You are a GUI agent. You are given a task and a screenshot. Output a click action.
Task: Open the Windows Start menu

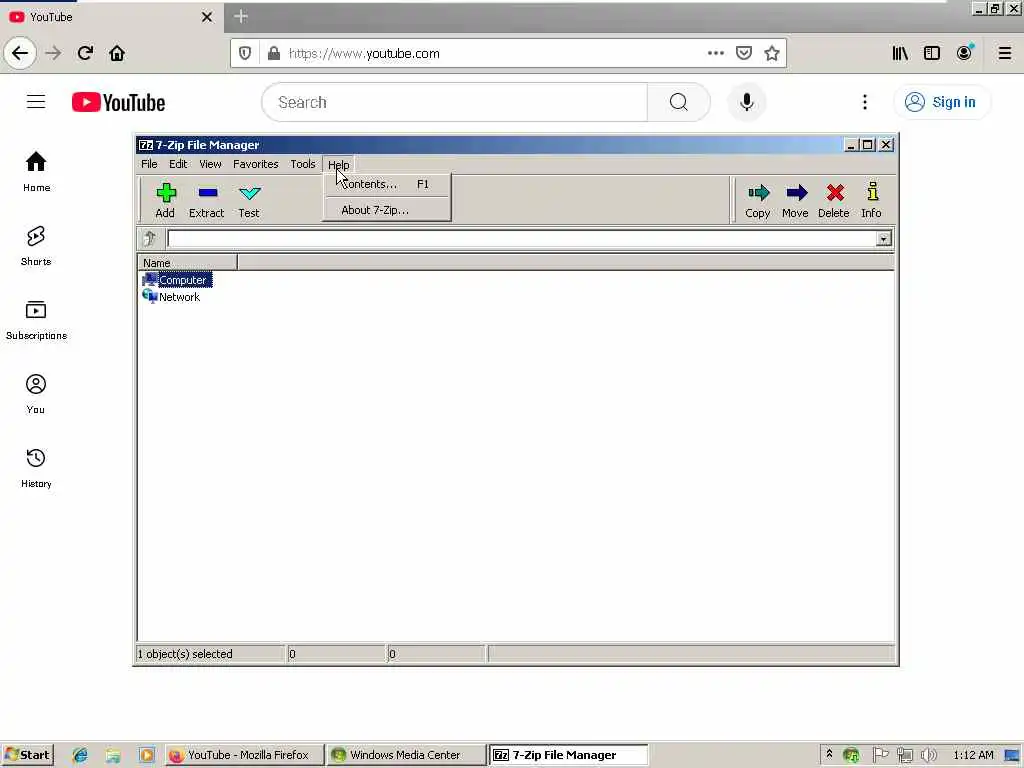click(27, 755)
